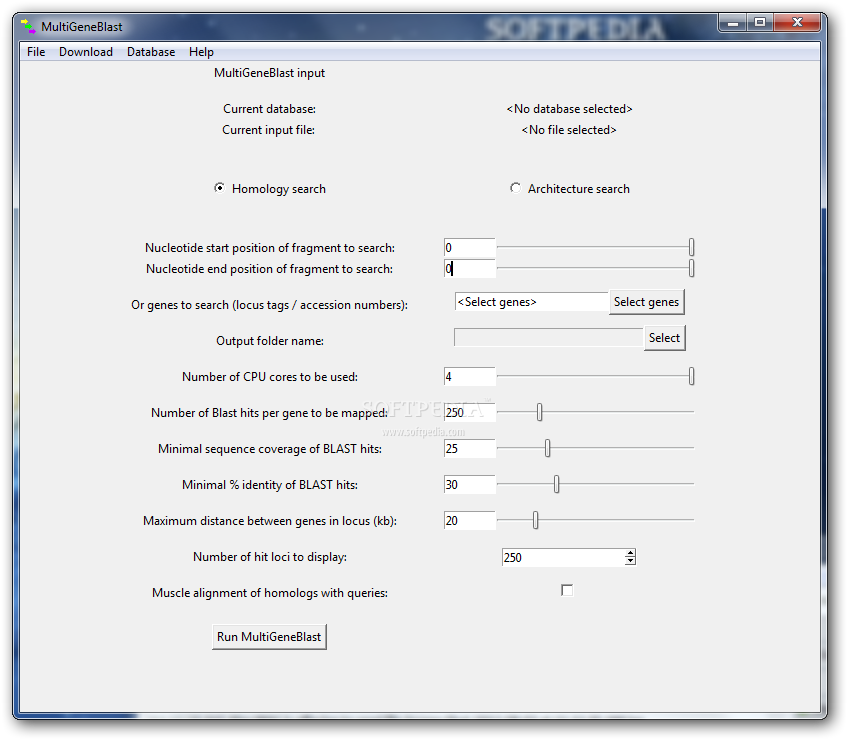Image resolution: width=848 pixels, height=740 pixels.
Task: Click the nucleotide start position slider handle
Action: pos(691,247)
